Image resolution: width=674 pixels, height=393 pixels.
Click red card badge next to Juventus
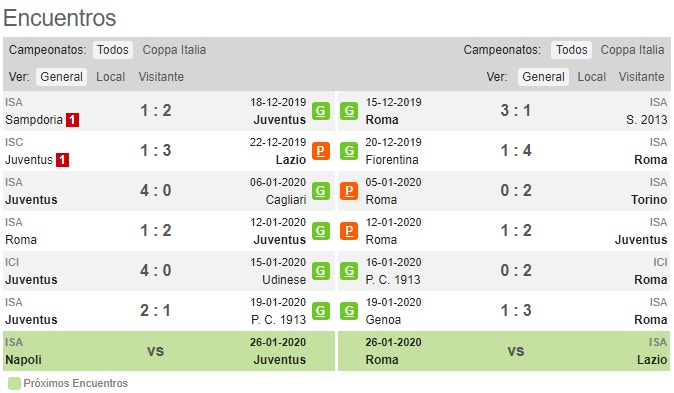tap(62, 160)
